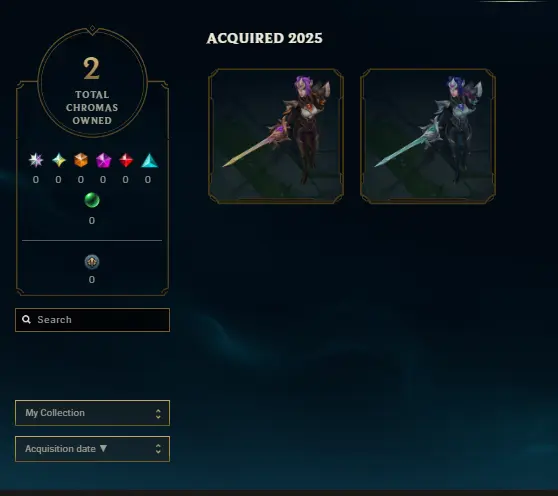The image size is (558, 496).
Task: Open the Acquisition date sort dropdown
Action: click(93, 449)
